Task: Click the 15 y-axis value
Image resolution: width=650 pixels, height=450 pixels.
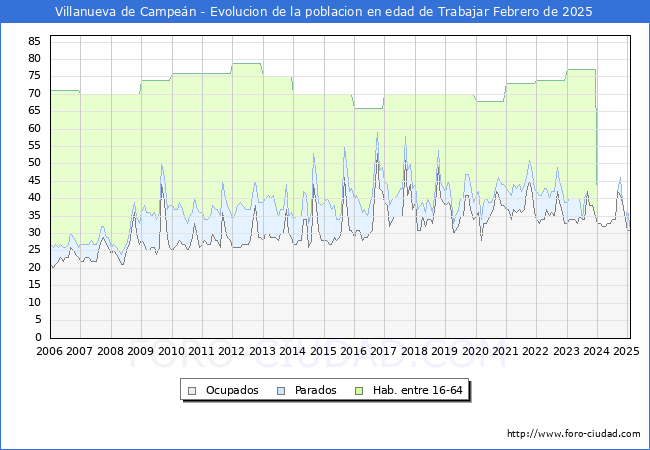Action: pos(34,285)
